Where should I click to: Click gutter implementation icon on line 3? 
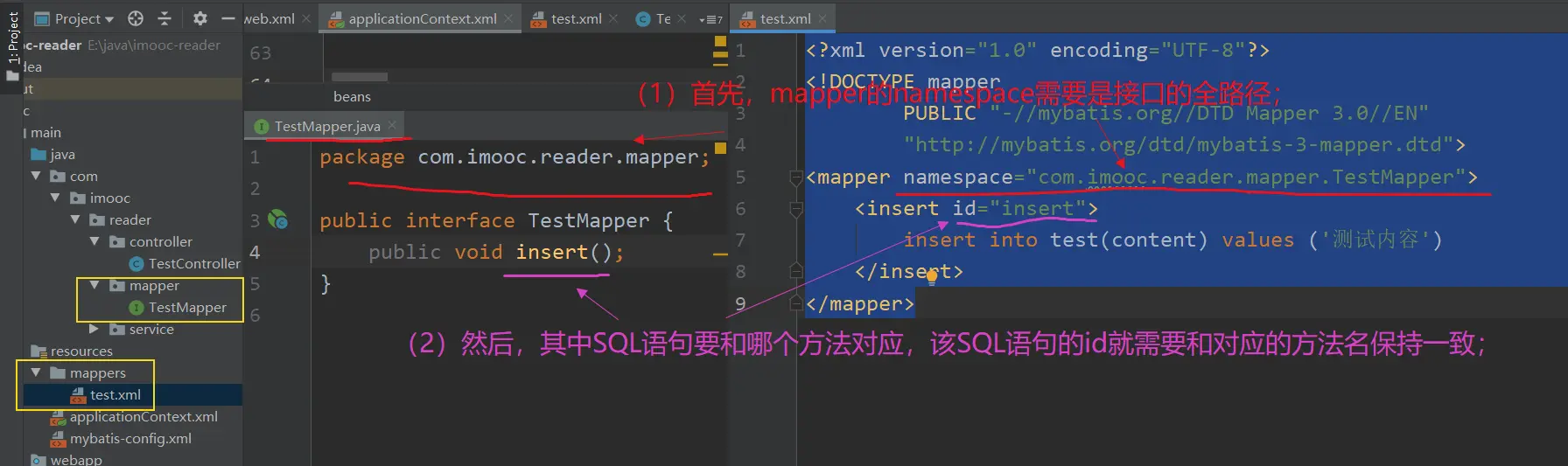(x=278, y=219)
